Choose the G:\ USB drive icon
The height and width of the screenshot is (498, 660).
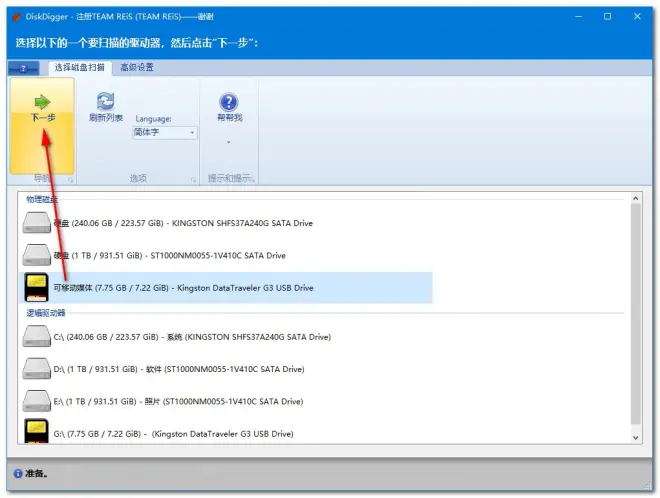point(37,431)
